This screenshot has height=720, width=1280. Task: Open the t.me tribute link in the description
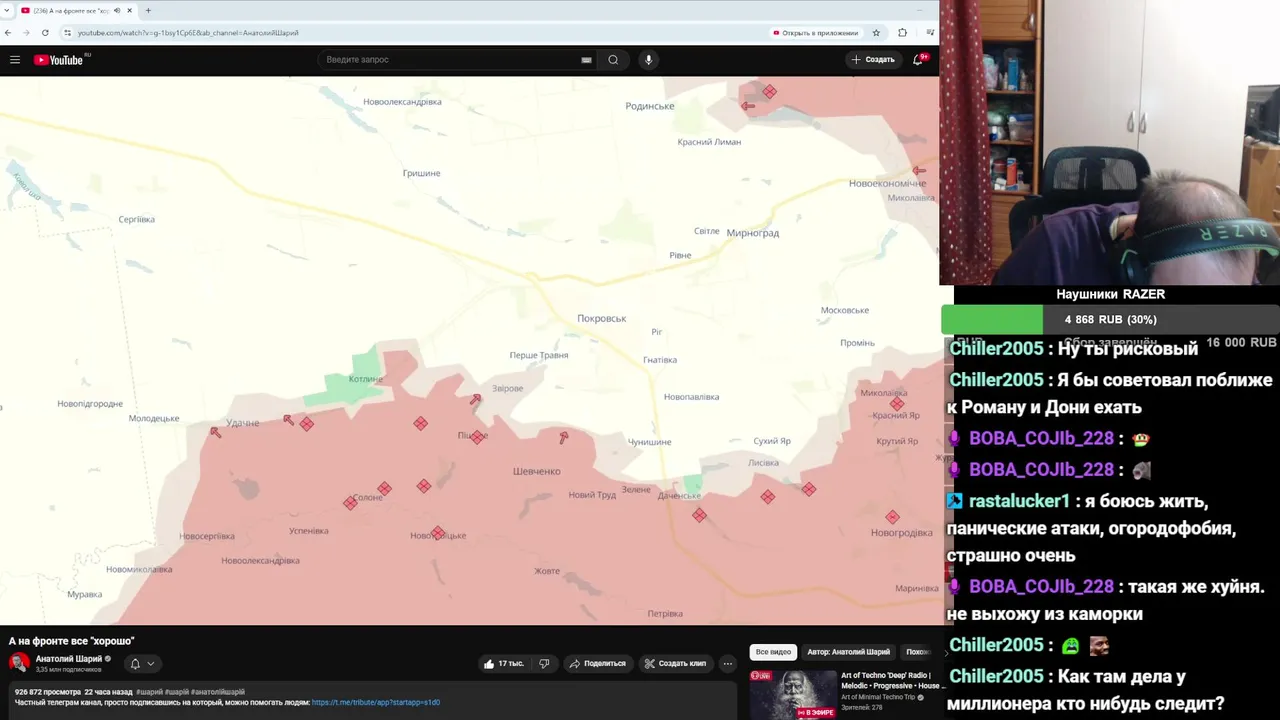[x=375, y=702]
